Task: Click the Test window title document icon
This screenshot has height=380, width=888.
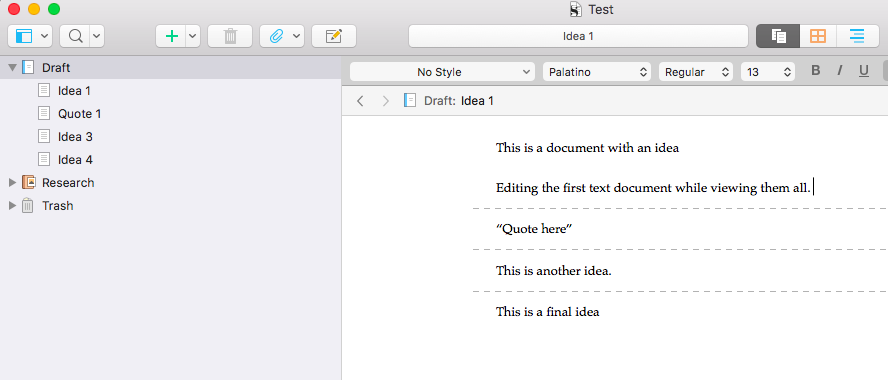Action: (x=576, y=9)
